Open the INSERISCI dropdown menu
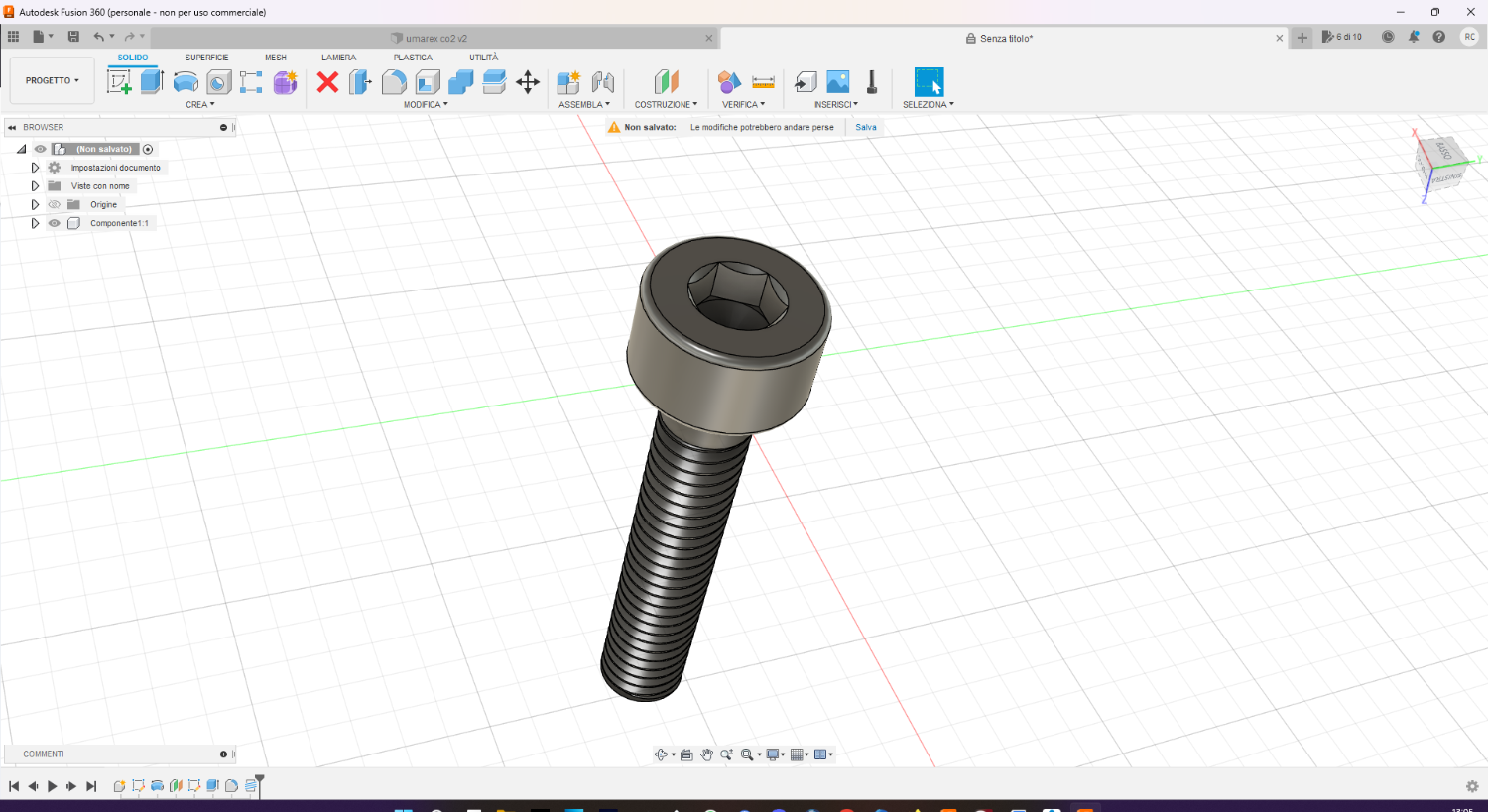The image size is (1488, 812). tap(836, 104)
